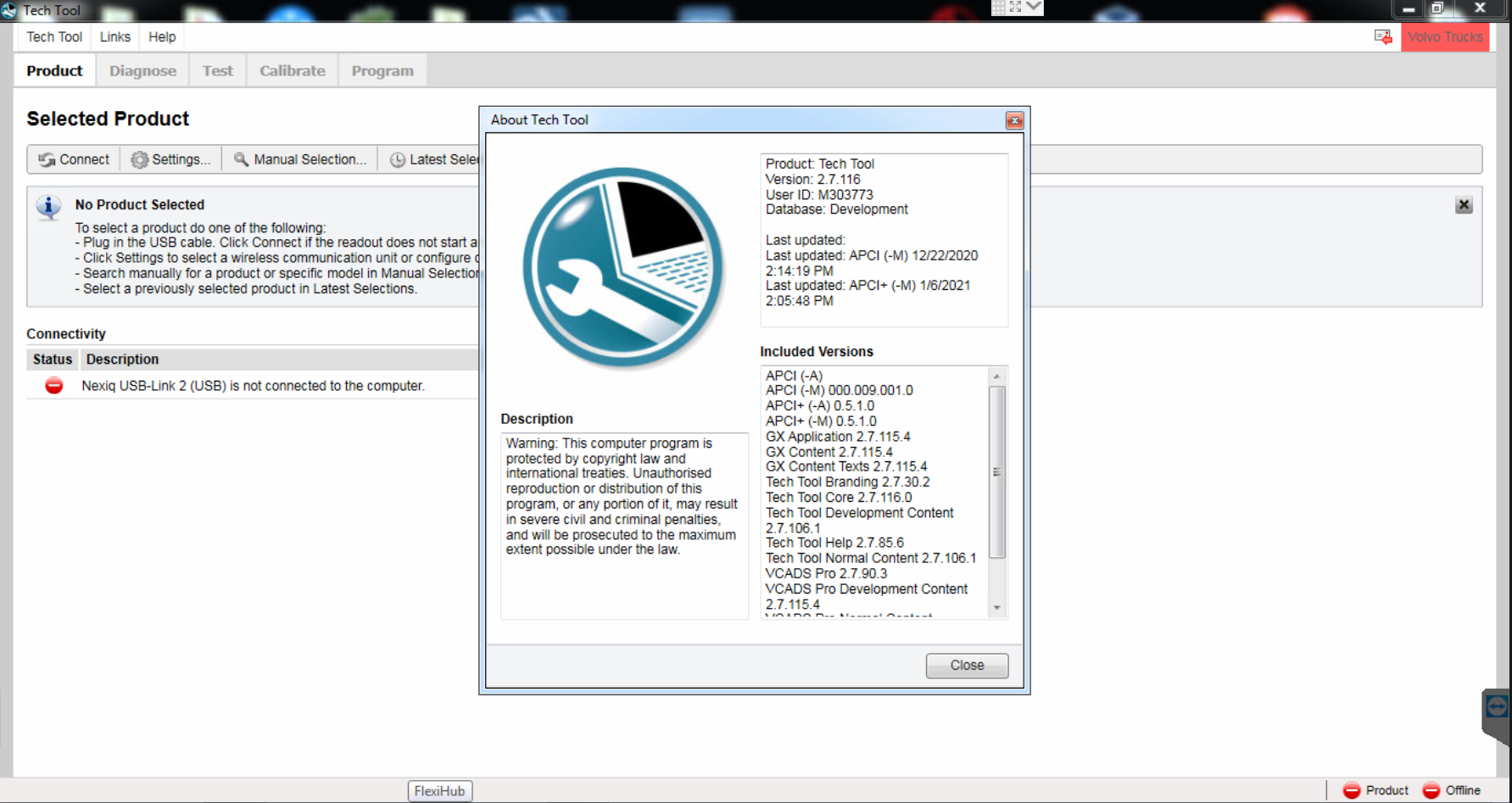Click the Tech Tool logo image
The image size is (1512, 803).
tap(623, 268)
